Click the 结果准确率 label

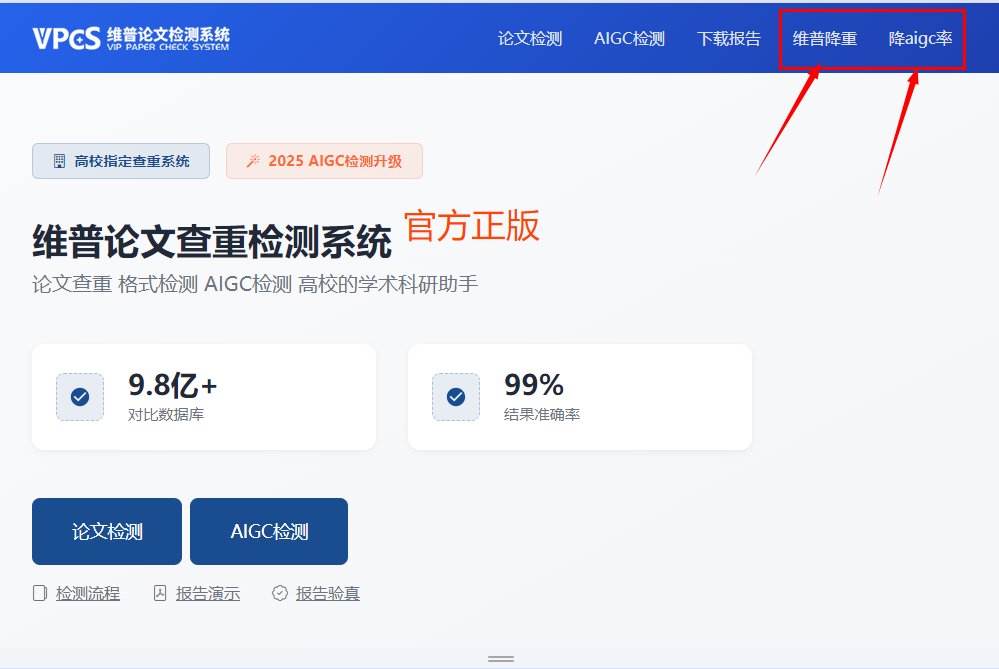point(542,415)
